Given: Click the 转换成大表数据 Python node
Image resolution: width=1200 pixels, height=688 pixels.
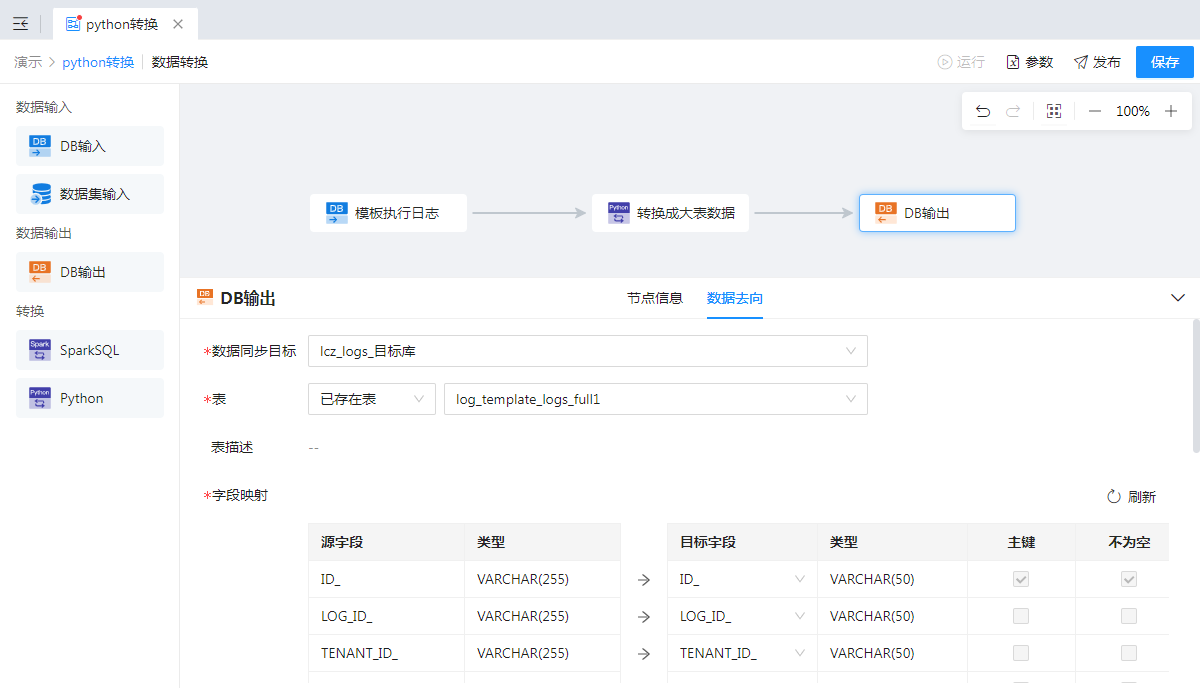Looking at the screenshot, I should tap(670, 213).
